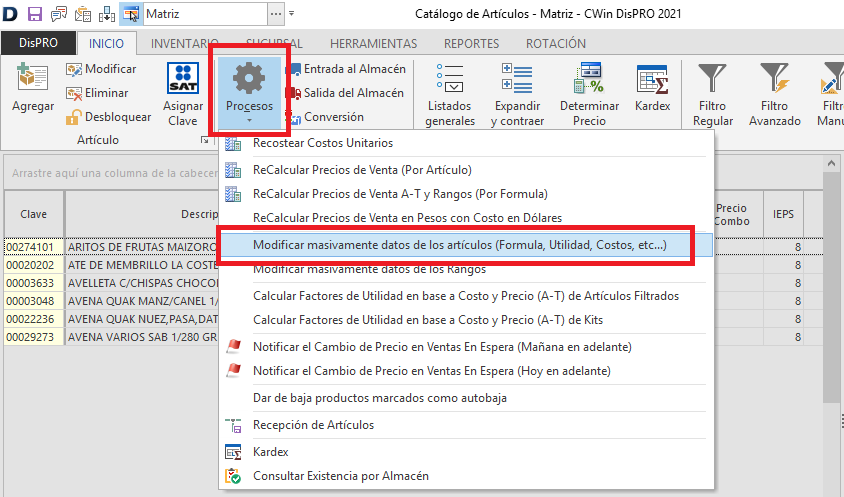Select Modificar masivamente datos de los artículos

point(459,245)
